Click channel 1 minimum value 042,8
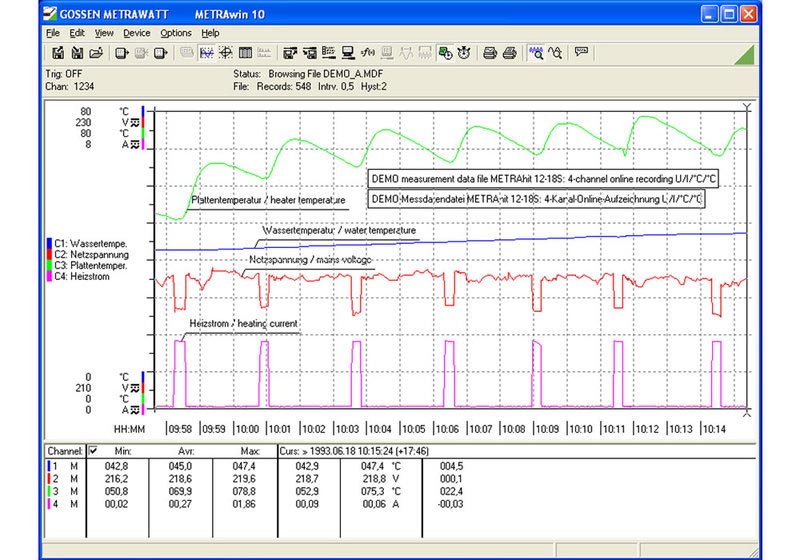 point(116,466)
